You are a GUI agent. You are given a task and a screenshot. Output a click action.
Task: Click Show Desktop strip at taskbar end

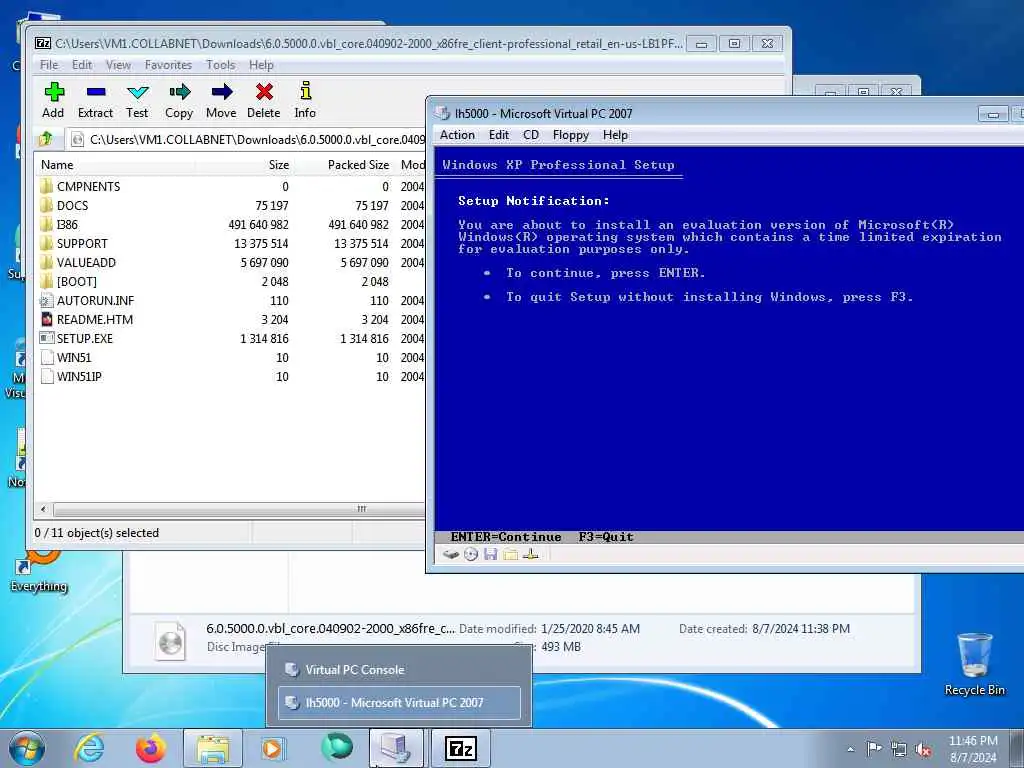(1016, 748)
